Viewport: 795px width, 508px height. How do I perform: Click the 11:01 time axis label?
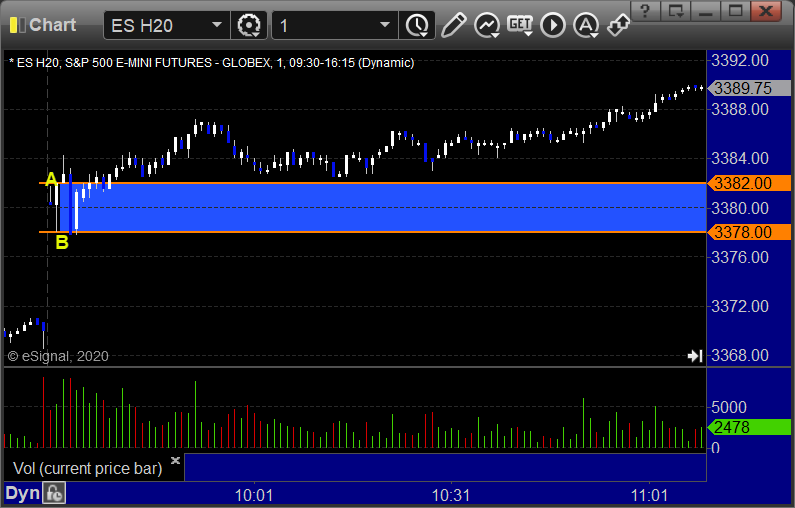point(649,495)
